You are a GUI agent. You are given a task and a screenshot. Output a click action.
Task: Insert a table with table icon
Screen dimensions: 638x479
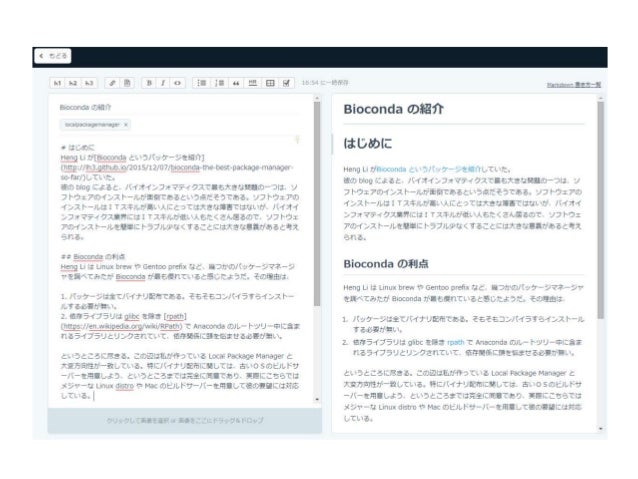click(270, 83)
